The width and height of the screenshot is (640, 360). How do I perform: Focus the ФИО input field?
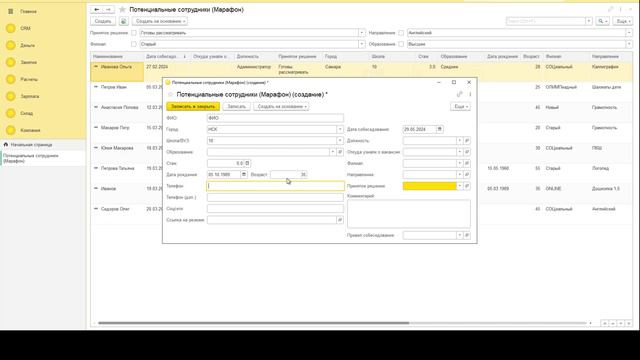(275, 118)
